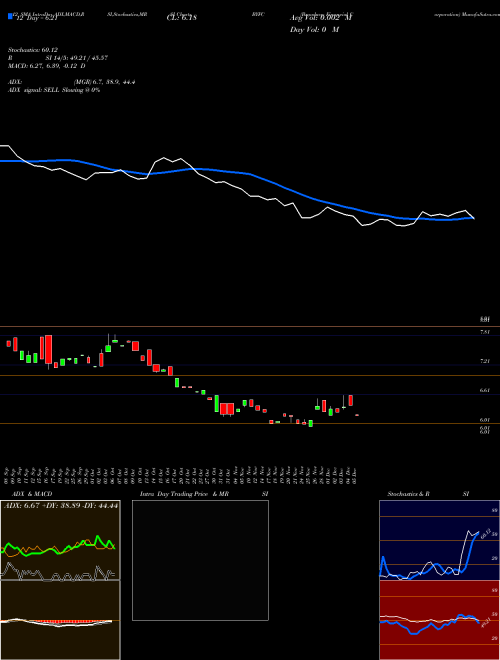The width and height of the screenshot is (500, 660).
Task: Click the 'ADX: 6.67 +DY: 38.89 -DY: 44.44' header
Action: (61, 505)
